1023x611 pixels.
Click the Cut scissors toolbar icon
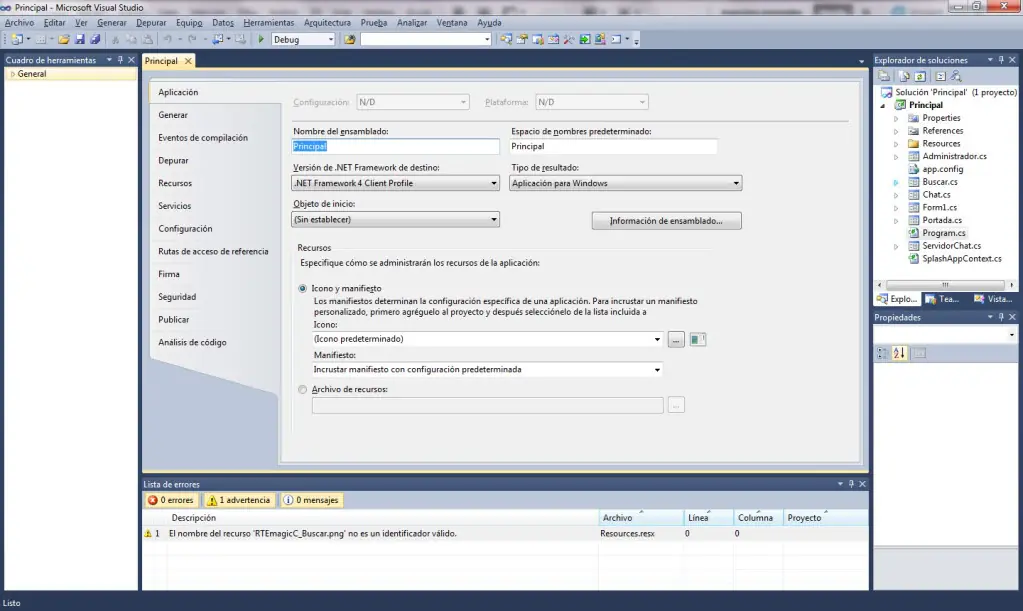click(115, 40)
